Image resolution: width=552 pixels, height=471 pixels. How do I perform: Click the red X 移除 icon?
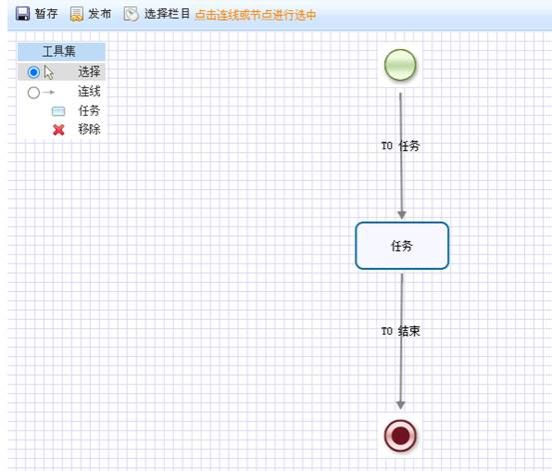pyautogui.click(x=58, y=130)
